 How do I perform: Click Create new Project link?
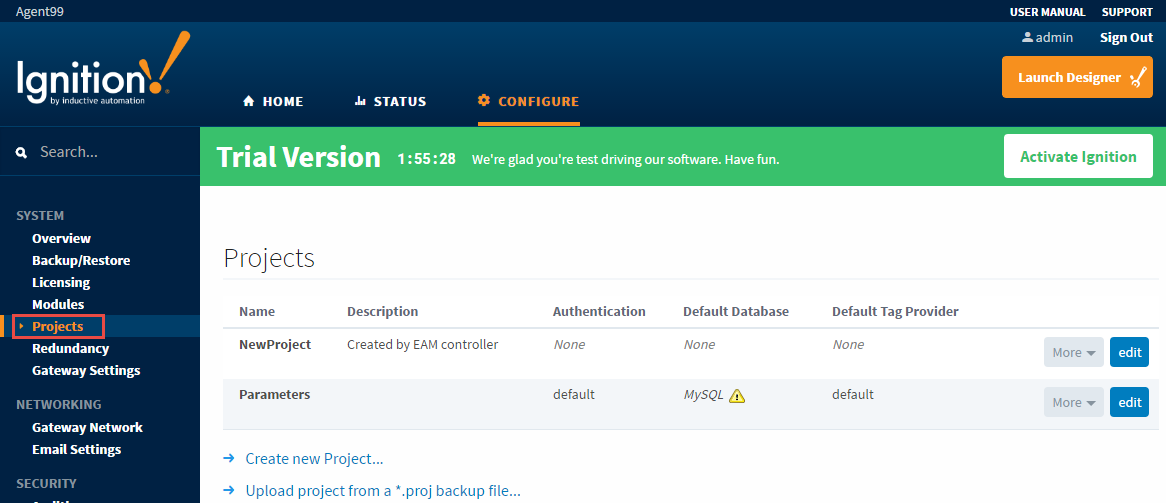(x=315, y=458)
